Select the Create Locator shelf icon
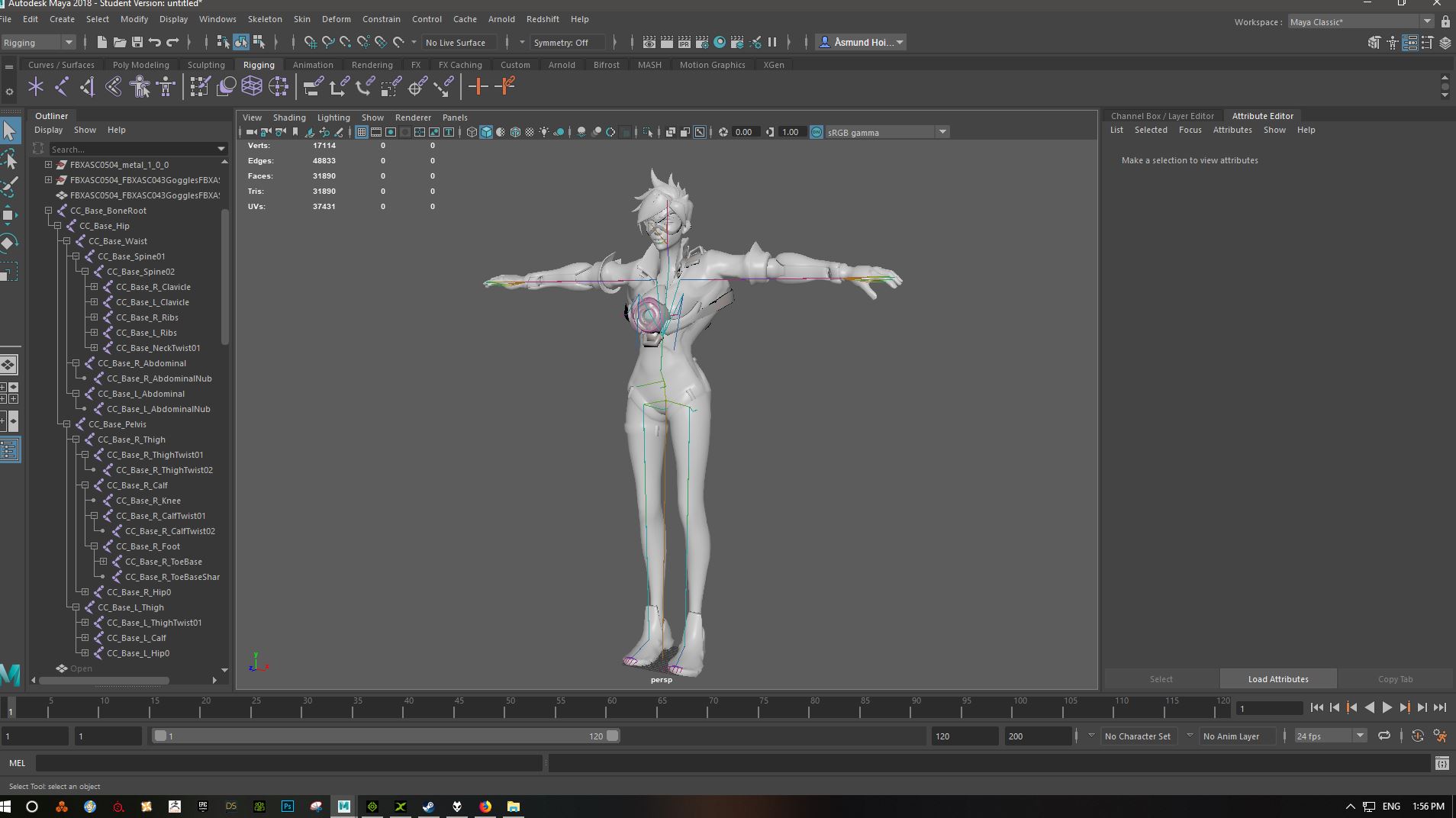This screenshot has height=818, width=1456. (x=36, y=87)
